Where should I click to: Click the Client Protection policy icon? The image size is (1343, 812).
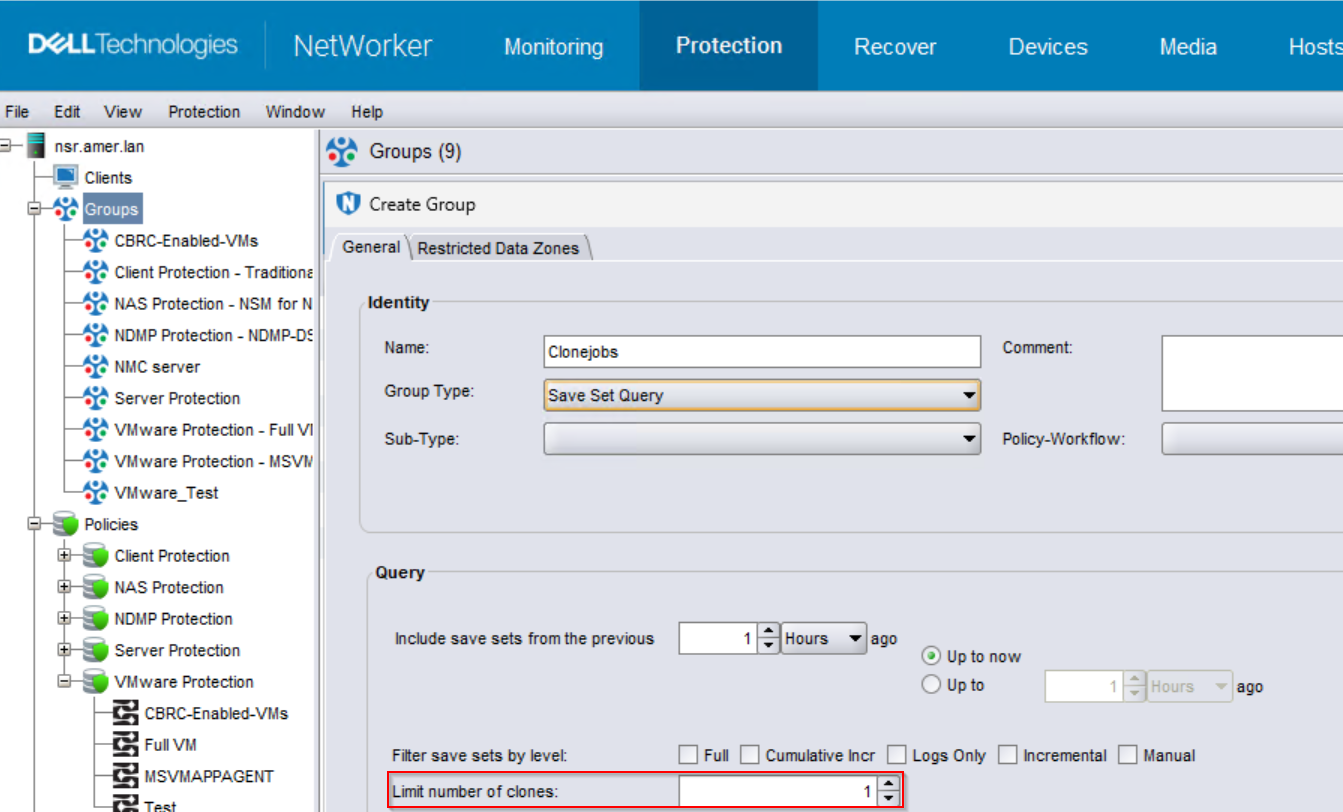pyautogui.click(x=96, y=555)
